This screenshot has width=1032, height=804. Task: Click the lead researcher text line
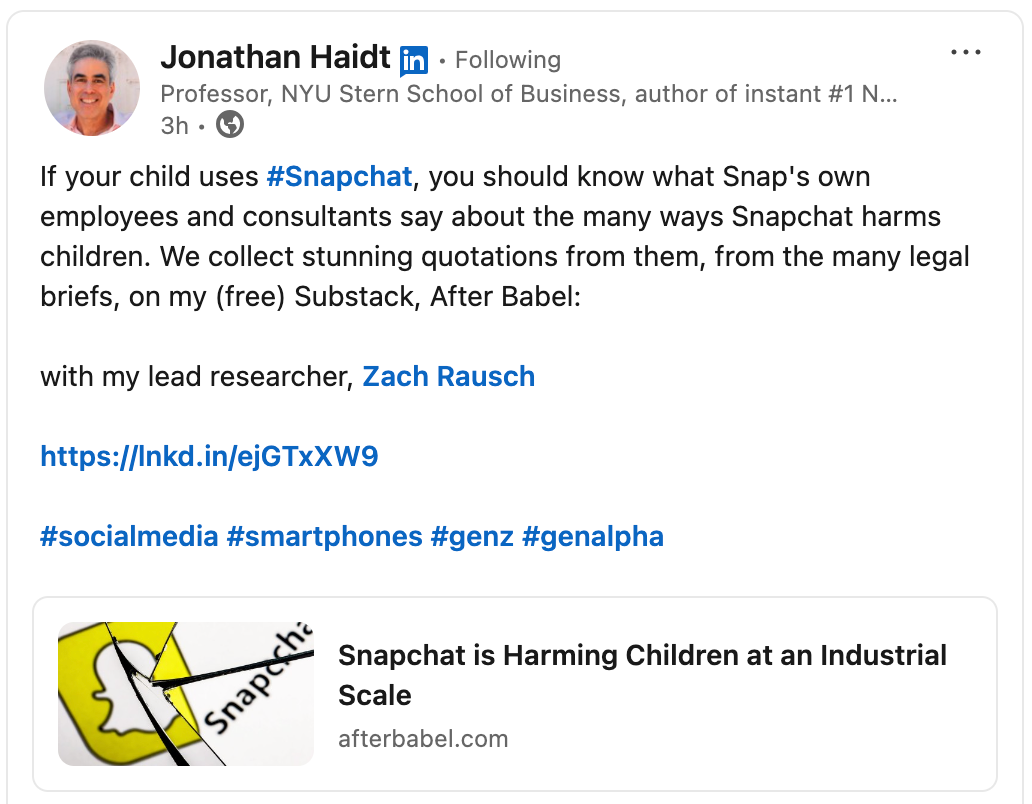pos(288,376)
